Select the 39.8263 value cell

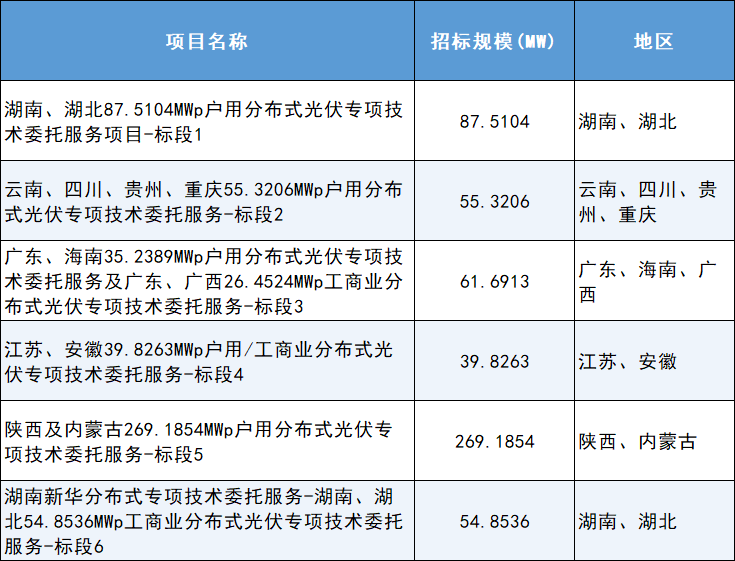coord(494,361)
